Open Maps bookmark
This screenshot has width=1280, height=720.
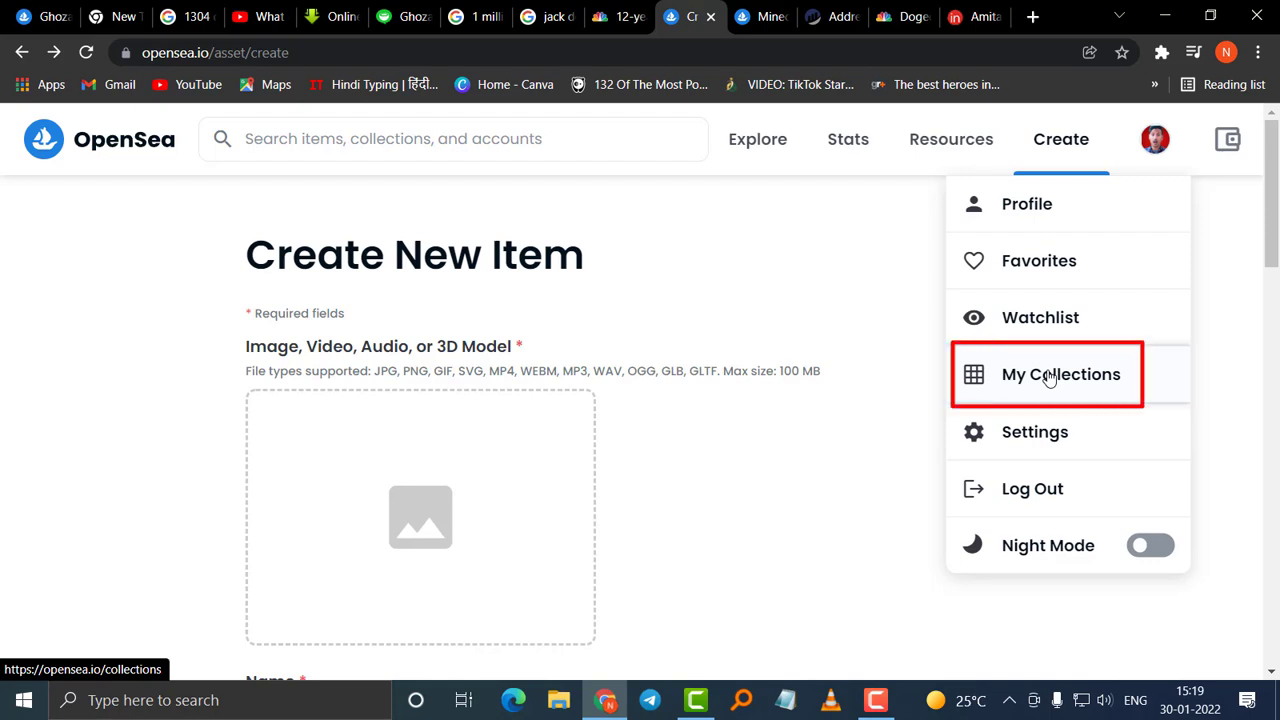(x=265, y=84)
